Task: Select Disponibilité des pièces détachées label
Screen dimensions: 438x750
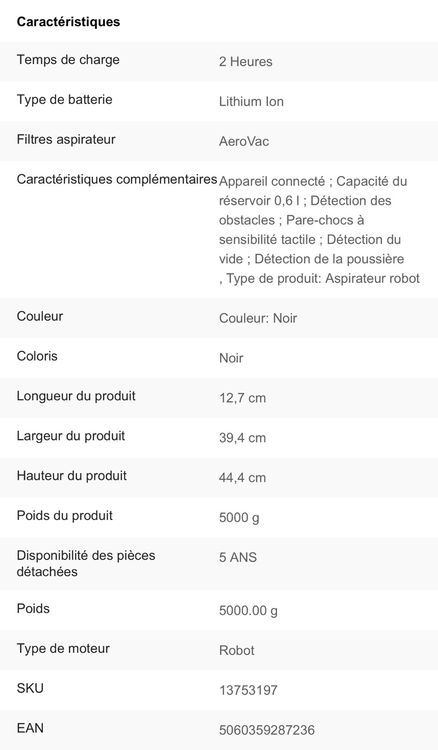Action: tap(86, 563)
